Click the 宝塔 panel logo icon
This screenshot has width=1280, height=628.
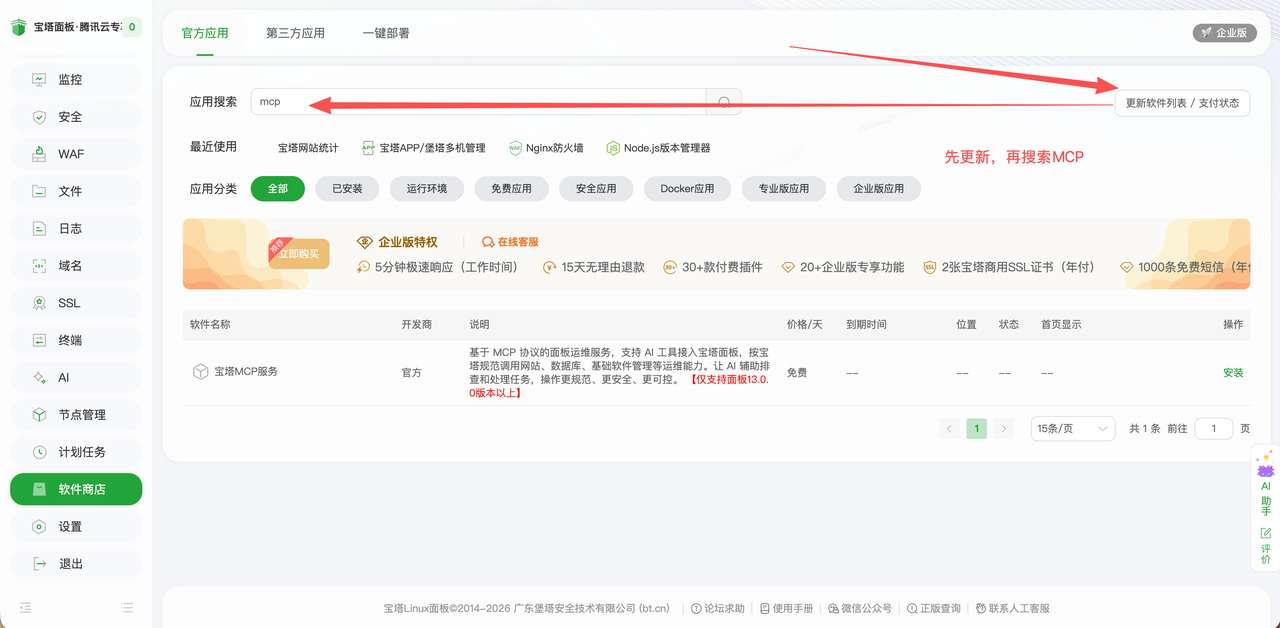(19, 28)
